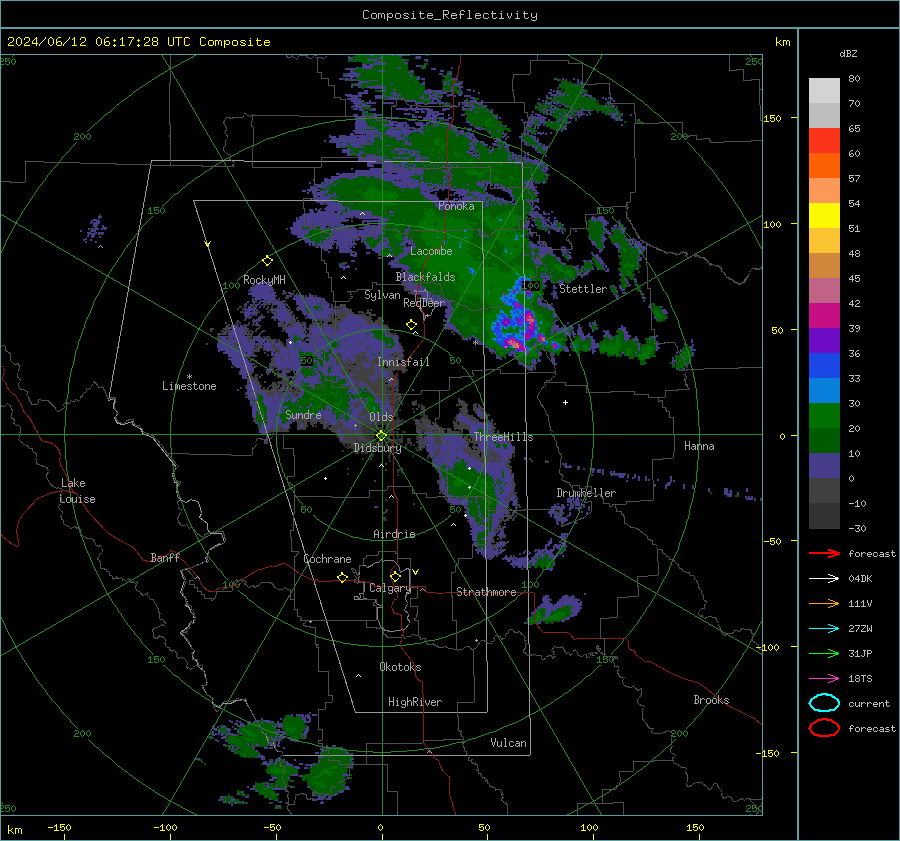Screen dimensions: 900x841
Task: Click the Sylvan label
Action: [x=382, y=295]
